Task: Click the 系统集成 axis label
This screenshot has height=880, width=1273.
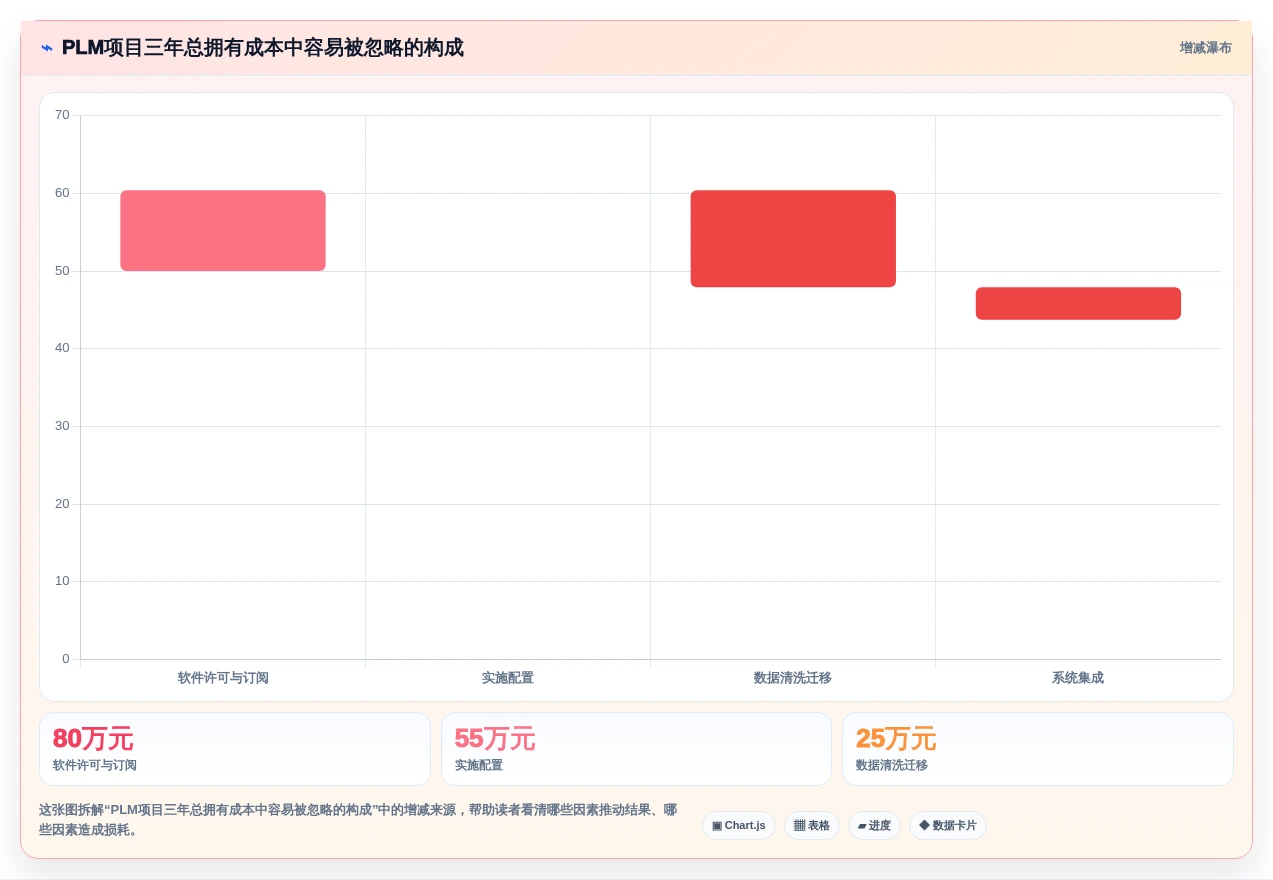Action: tap(1078, 678)
